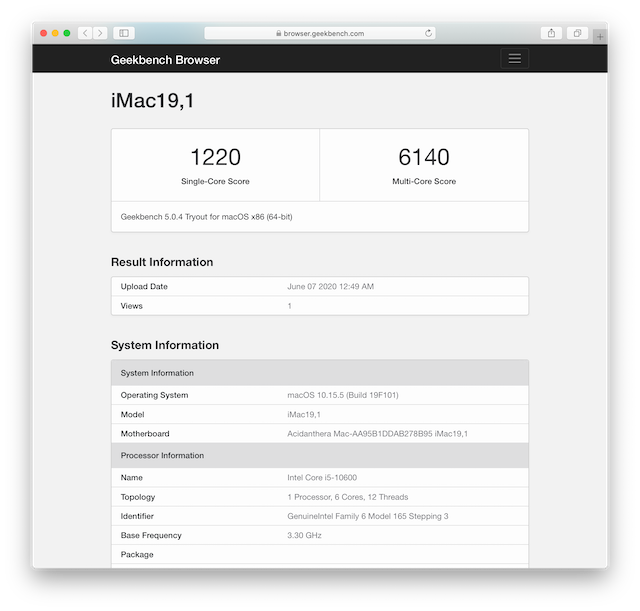
Task: Reload the page using the refresh icon
Action: click(428, 33)
